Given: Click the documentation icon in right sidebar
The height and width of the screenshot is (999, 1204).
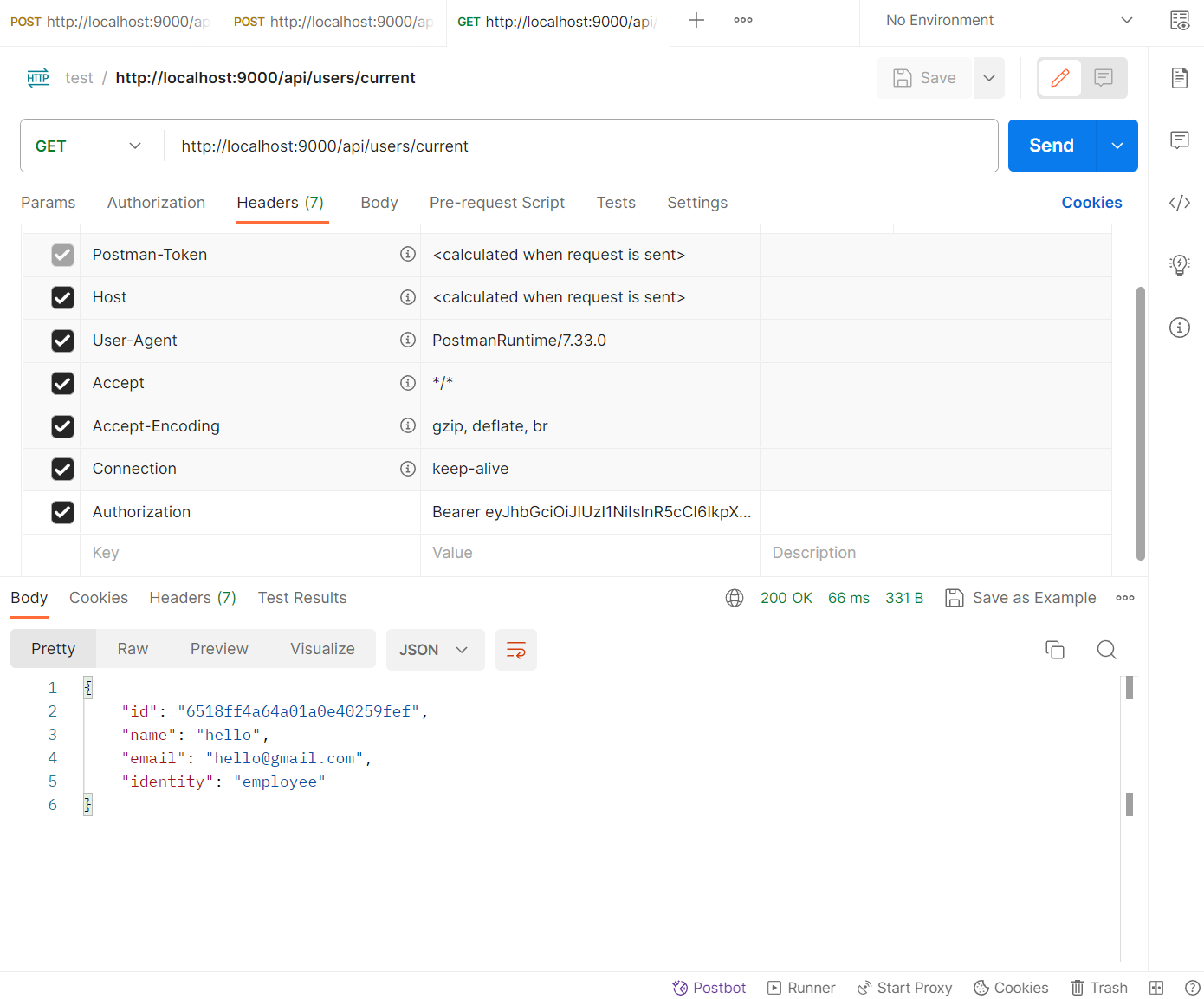Looking at the screenshot, I should (x=1179, y=78).
